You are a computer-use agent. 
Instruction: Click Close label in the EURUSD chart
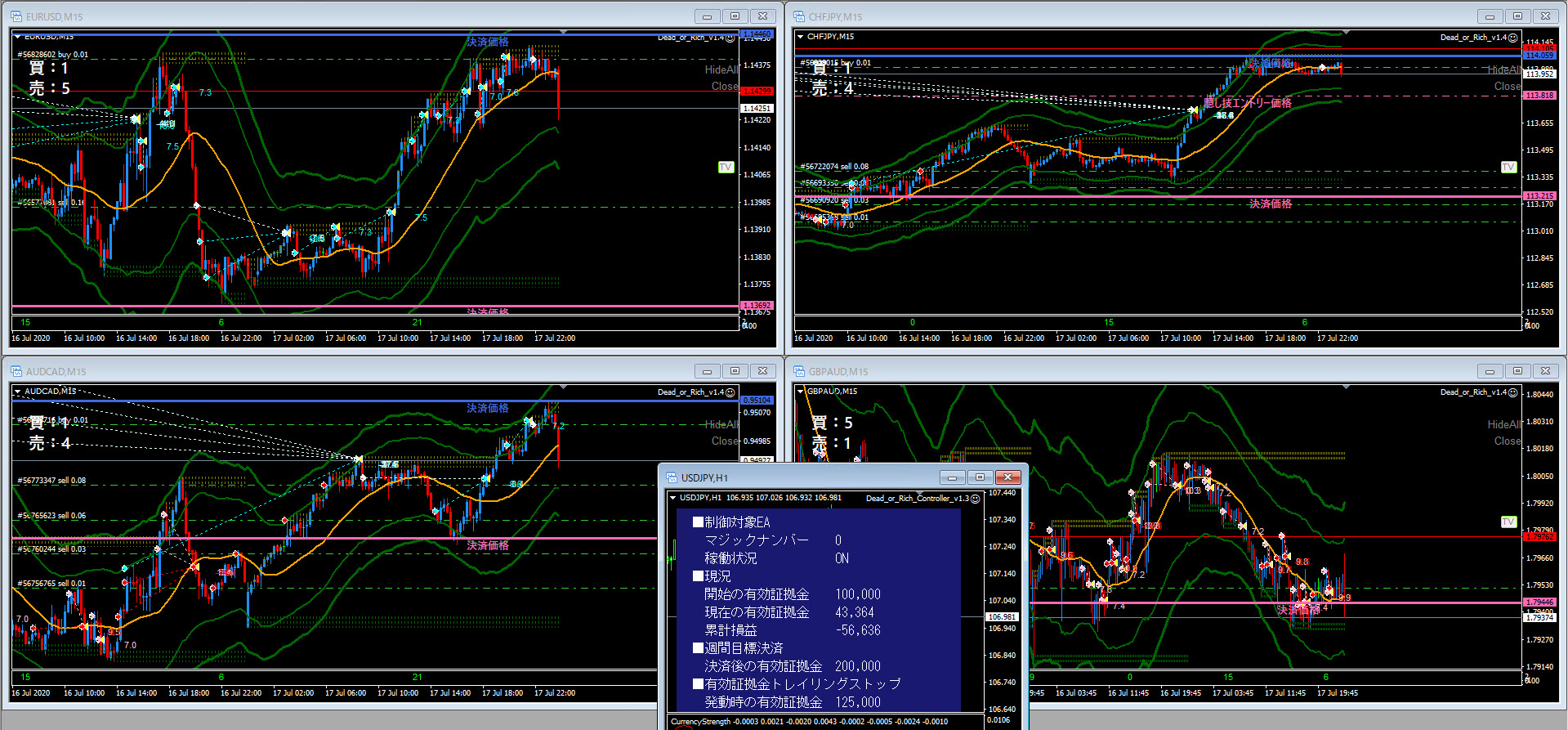tap(725, 87)
